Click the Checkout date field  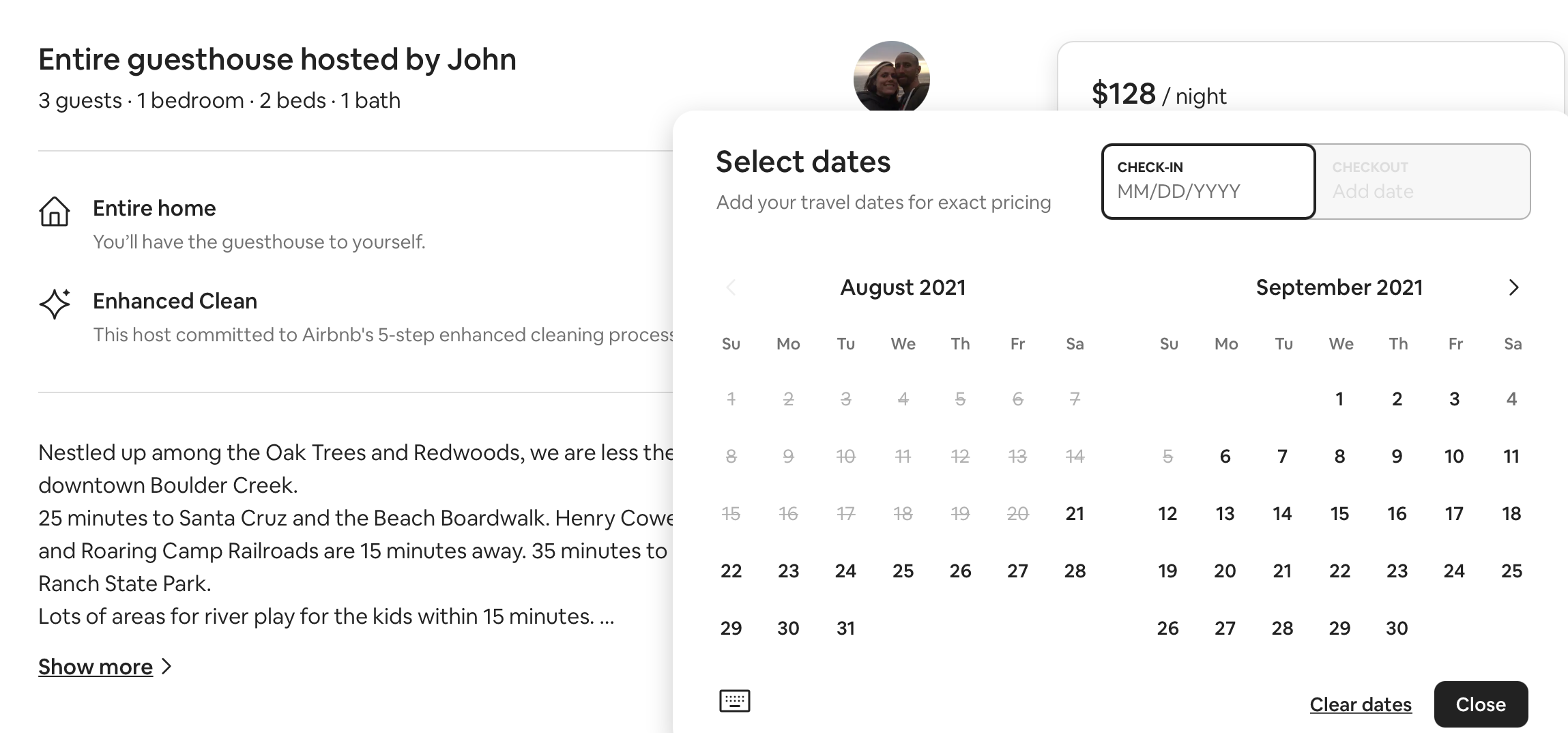[x=1422, y=182]
